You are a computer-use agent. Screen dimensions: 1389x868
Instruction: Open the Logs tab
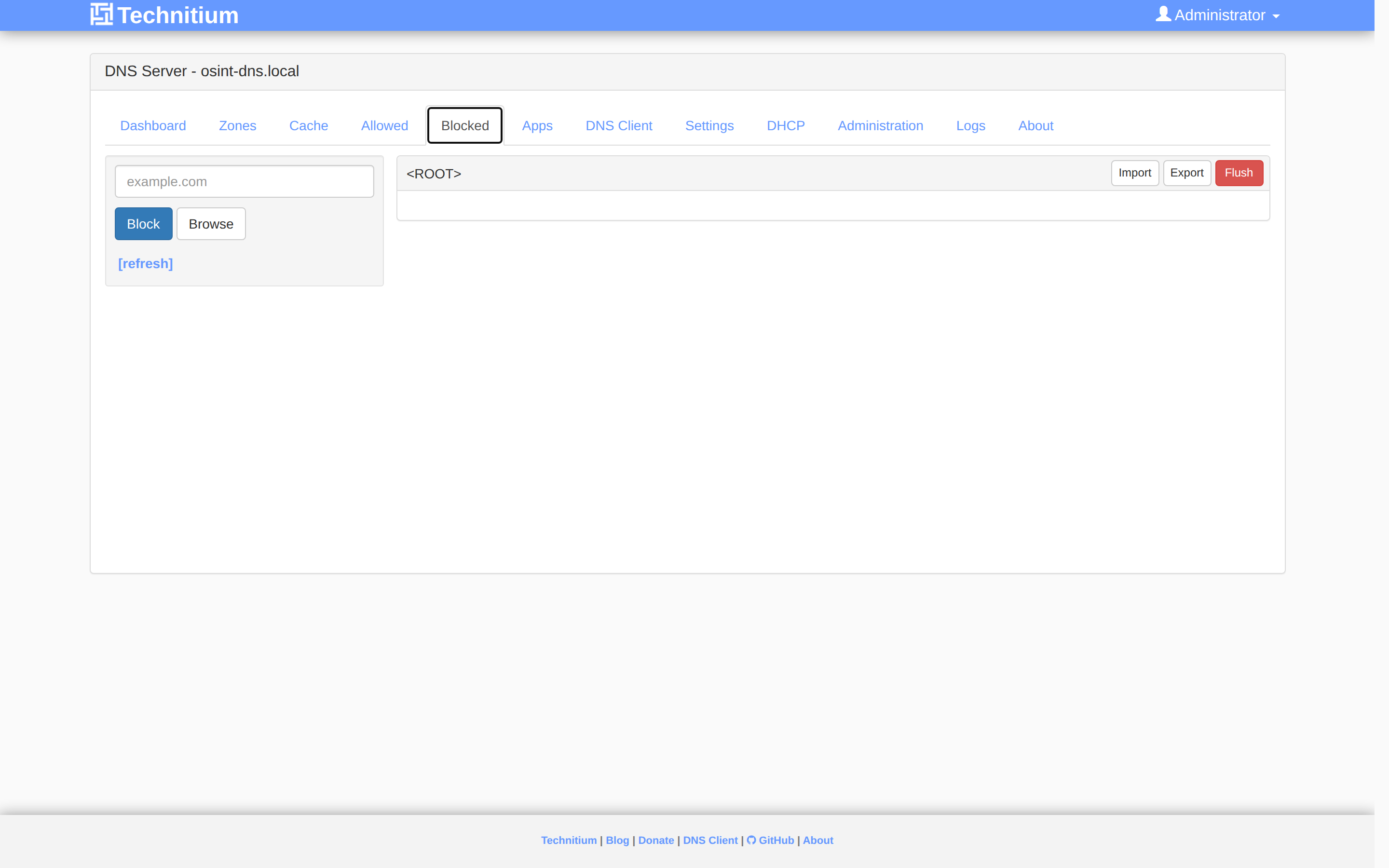pos(970,125)
